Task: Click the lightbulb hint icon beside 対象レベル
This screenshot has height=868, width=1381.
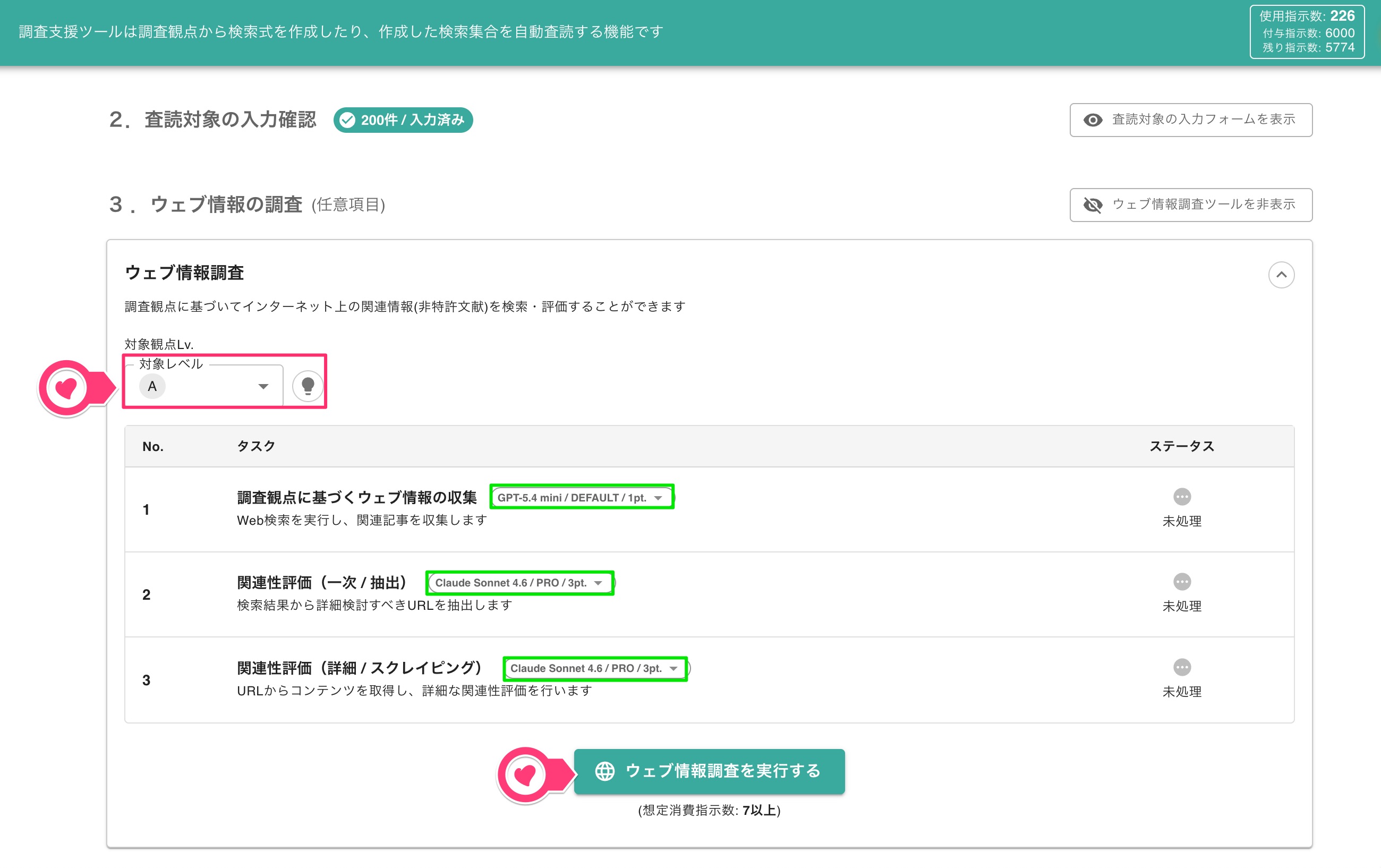Action: 308,386
